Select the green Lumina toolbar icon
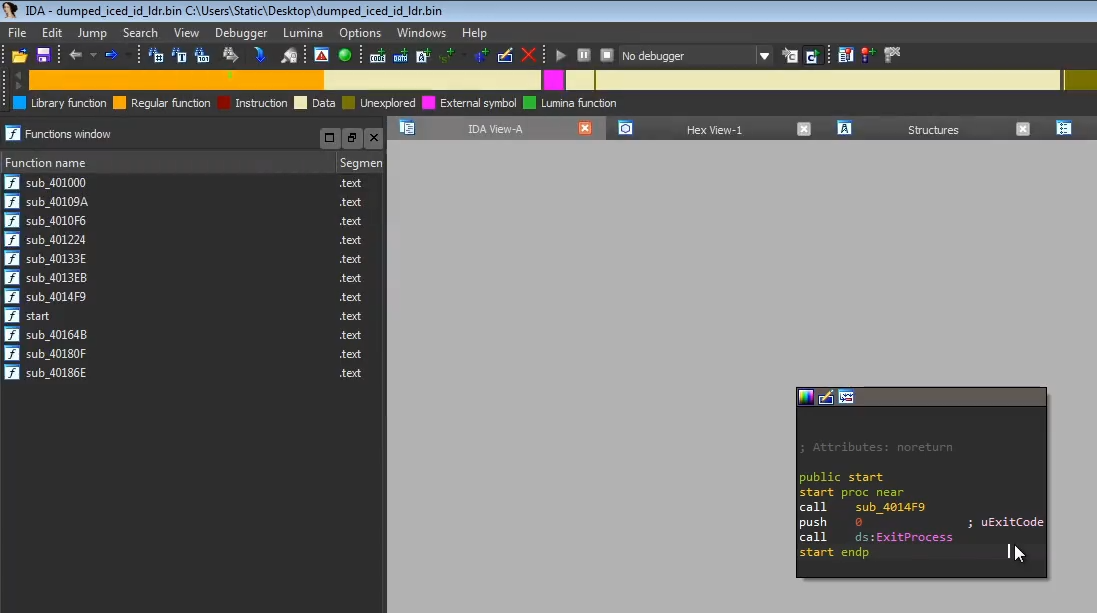 coord(344,56)
